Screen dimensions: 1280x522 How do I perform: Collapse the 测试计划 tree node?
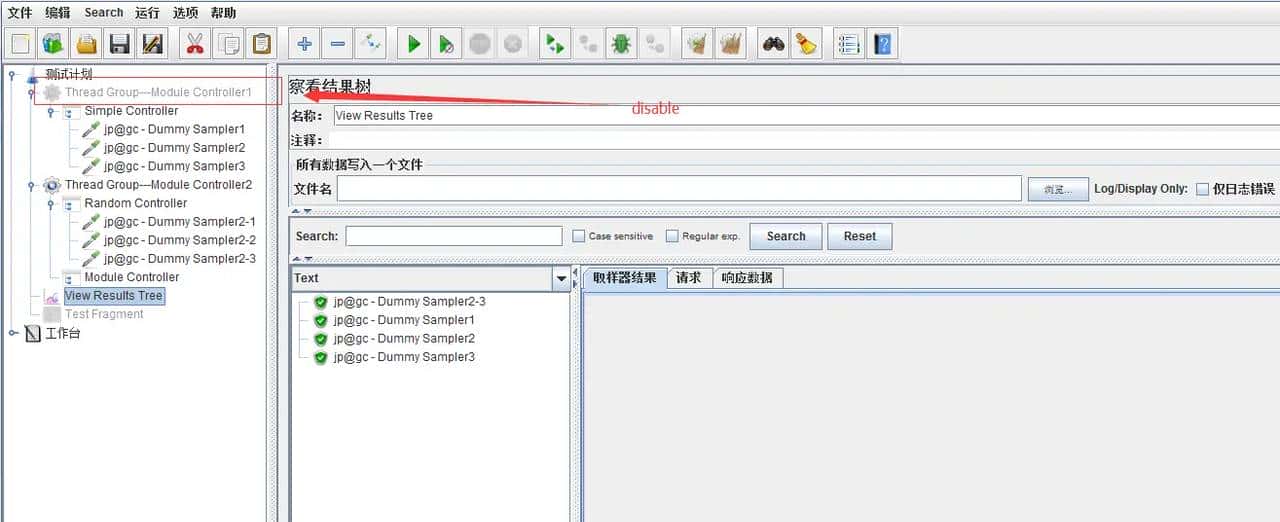click(12, 74)
